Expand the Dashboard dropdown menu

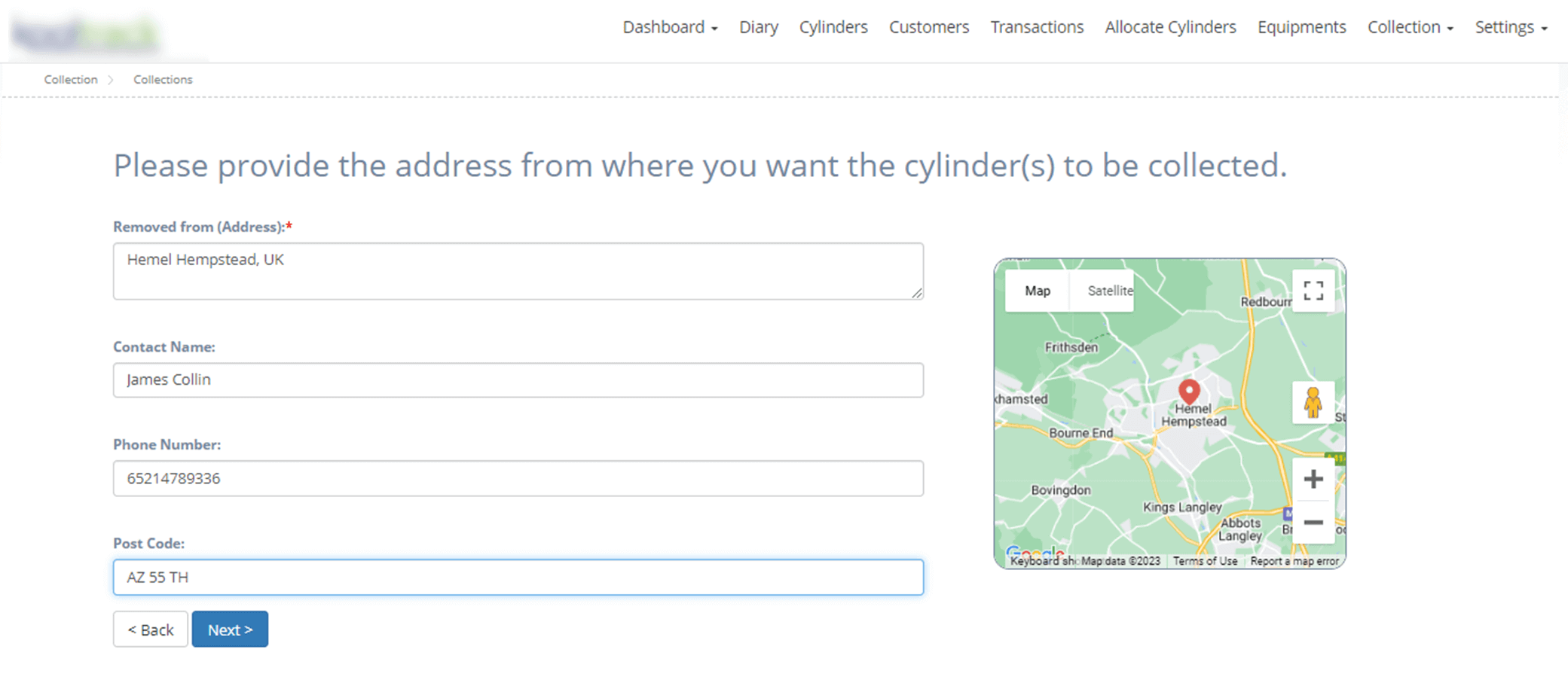click(x=670, y=27)
